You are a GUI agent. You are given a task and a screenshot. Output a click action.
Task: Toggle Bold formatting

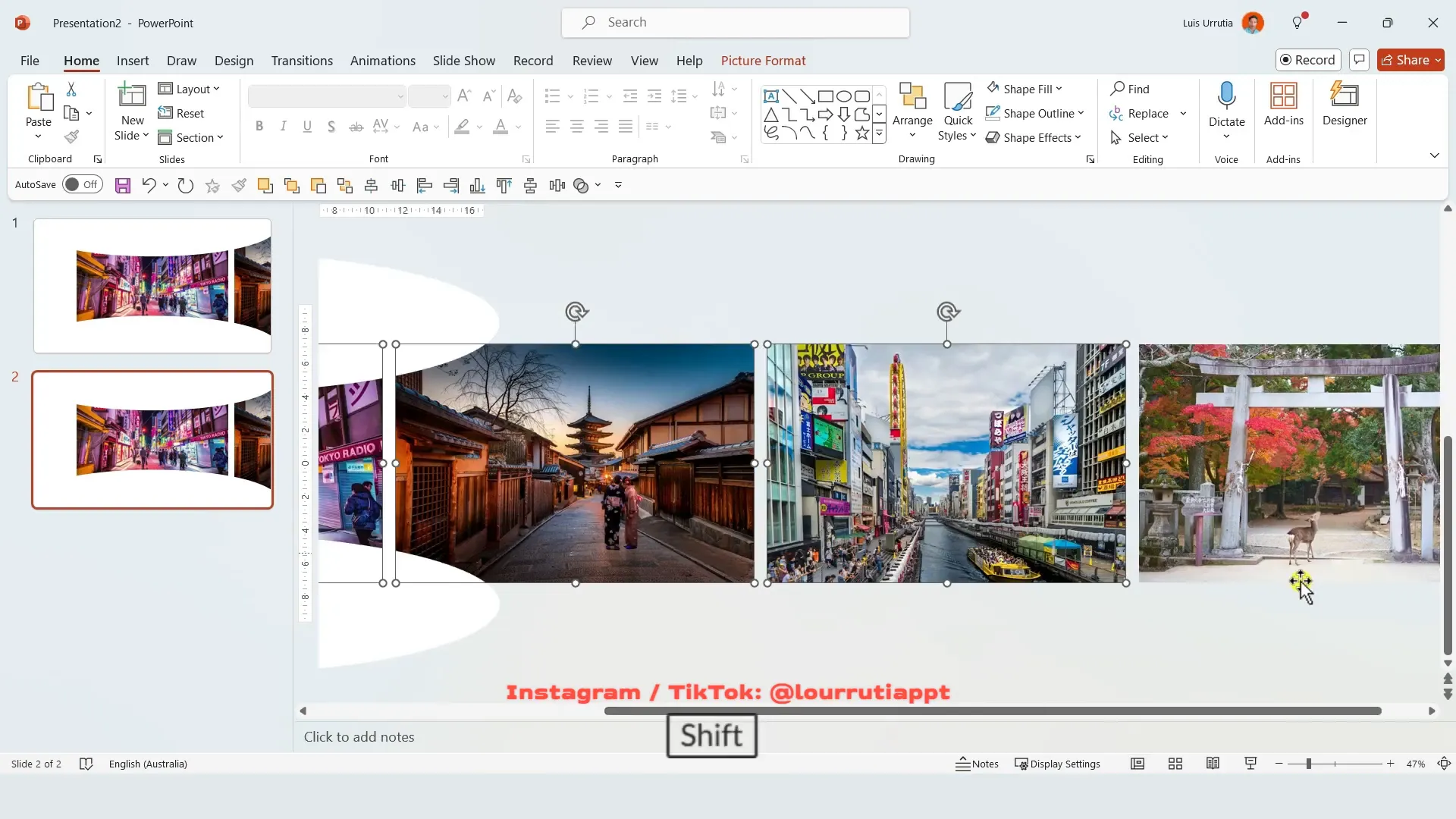tap(259, 127)
